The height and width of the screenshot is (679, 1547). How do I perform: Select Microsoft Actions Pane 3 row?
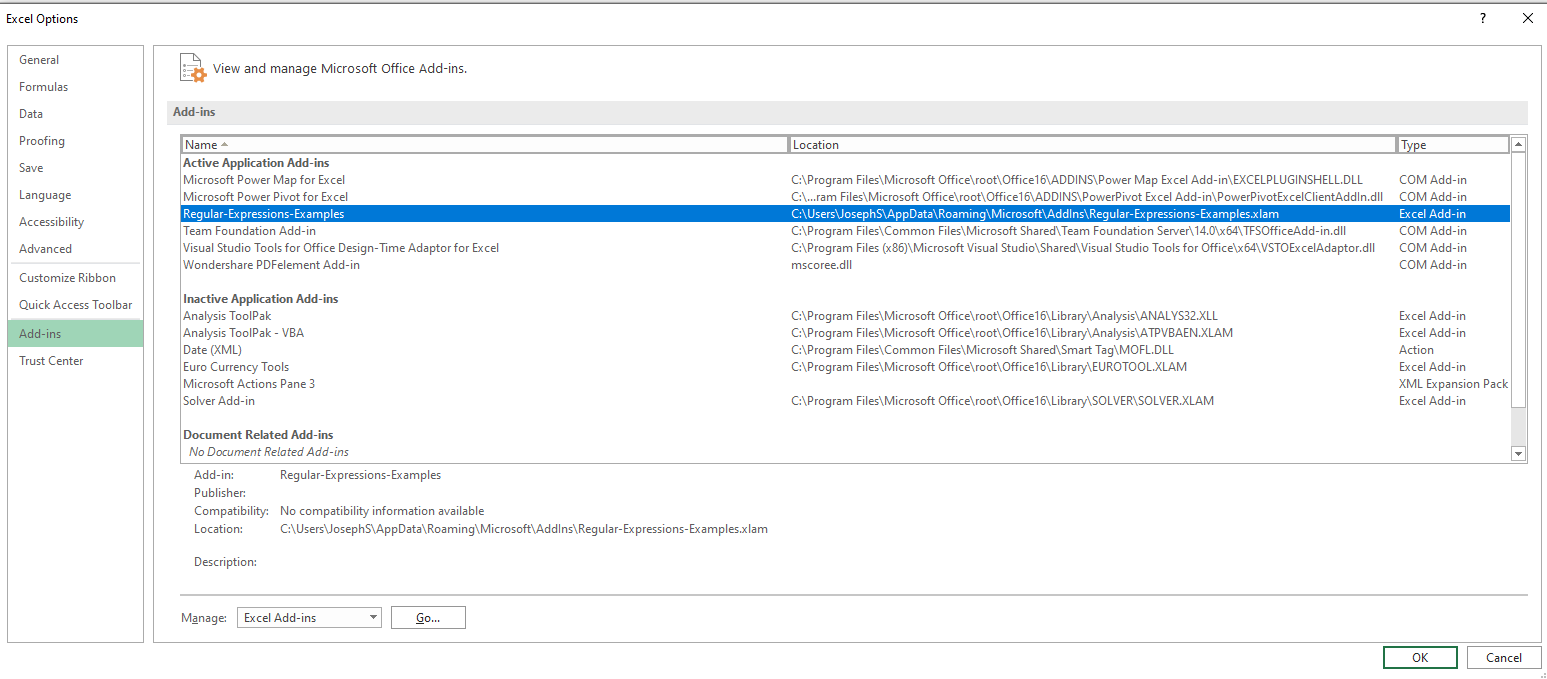(845, 384)
